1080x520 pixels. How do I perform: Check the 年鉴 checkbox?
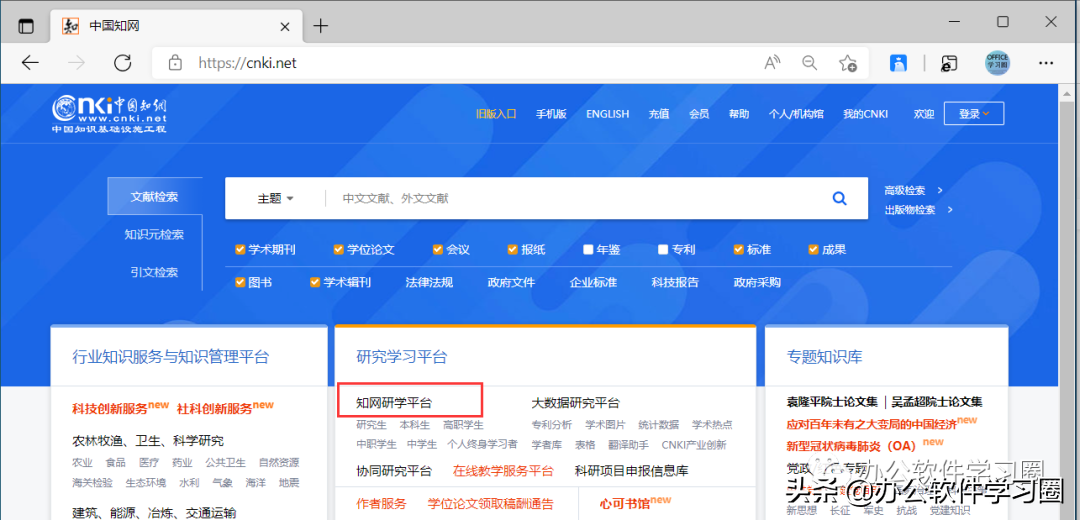click(x=588, y=250)
